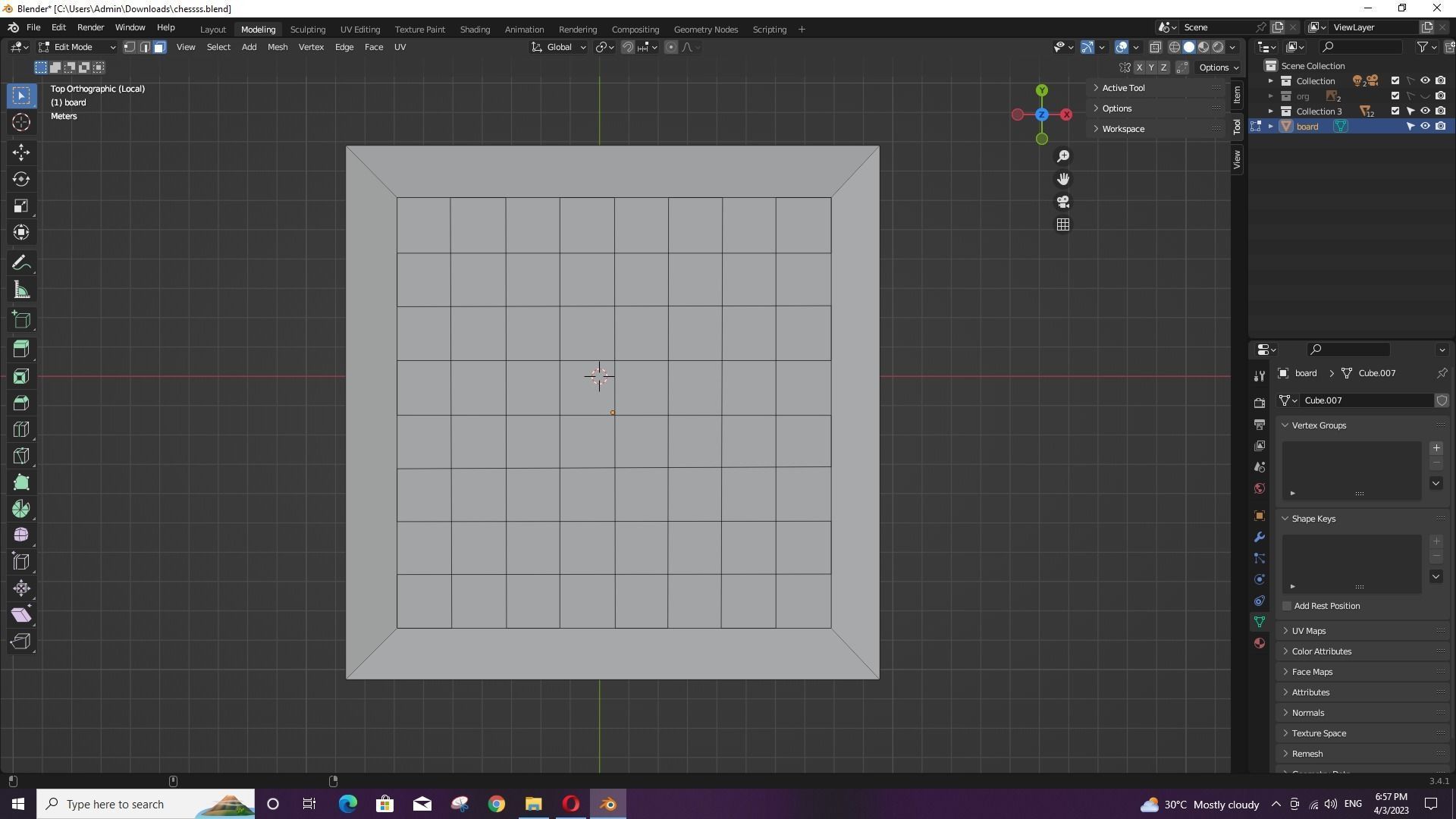Viewport: 1456px width, 819px height.
Task: Select the Knife tool
Action: coord(21,456)
